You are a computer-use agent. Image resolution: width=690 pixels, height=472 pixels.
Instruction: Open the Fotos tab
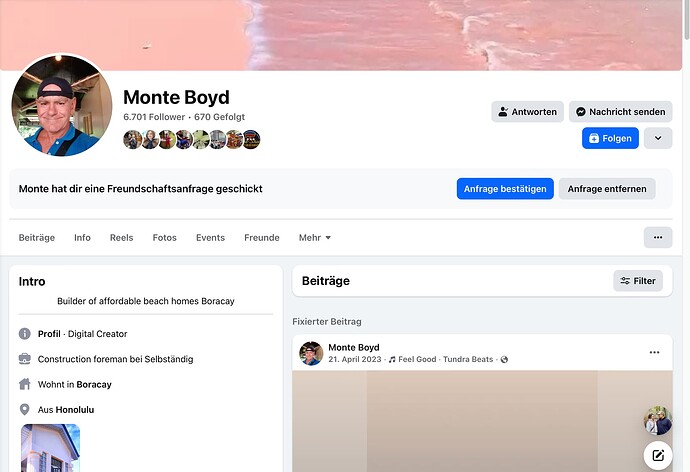[x=165, y=238]
